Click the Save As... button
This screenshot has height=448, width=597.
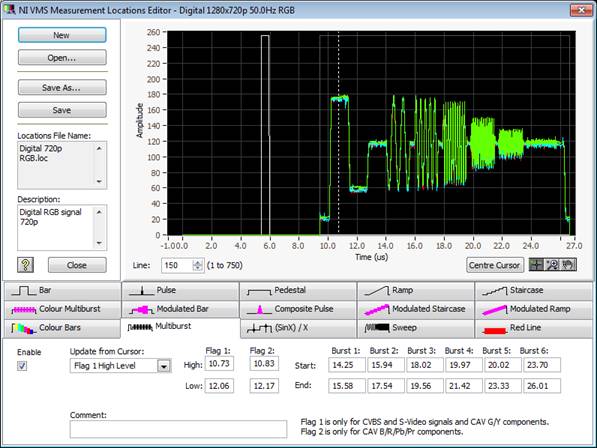62,88
